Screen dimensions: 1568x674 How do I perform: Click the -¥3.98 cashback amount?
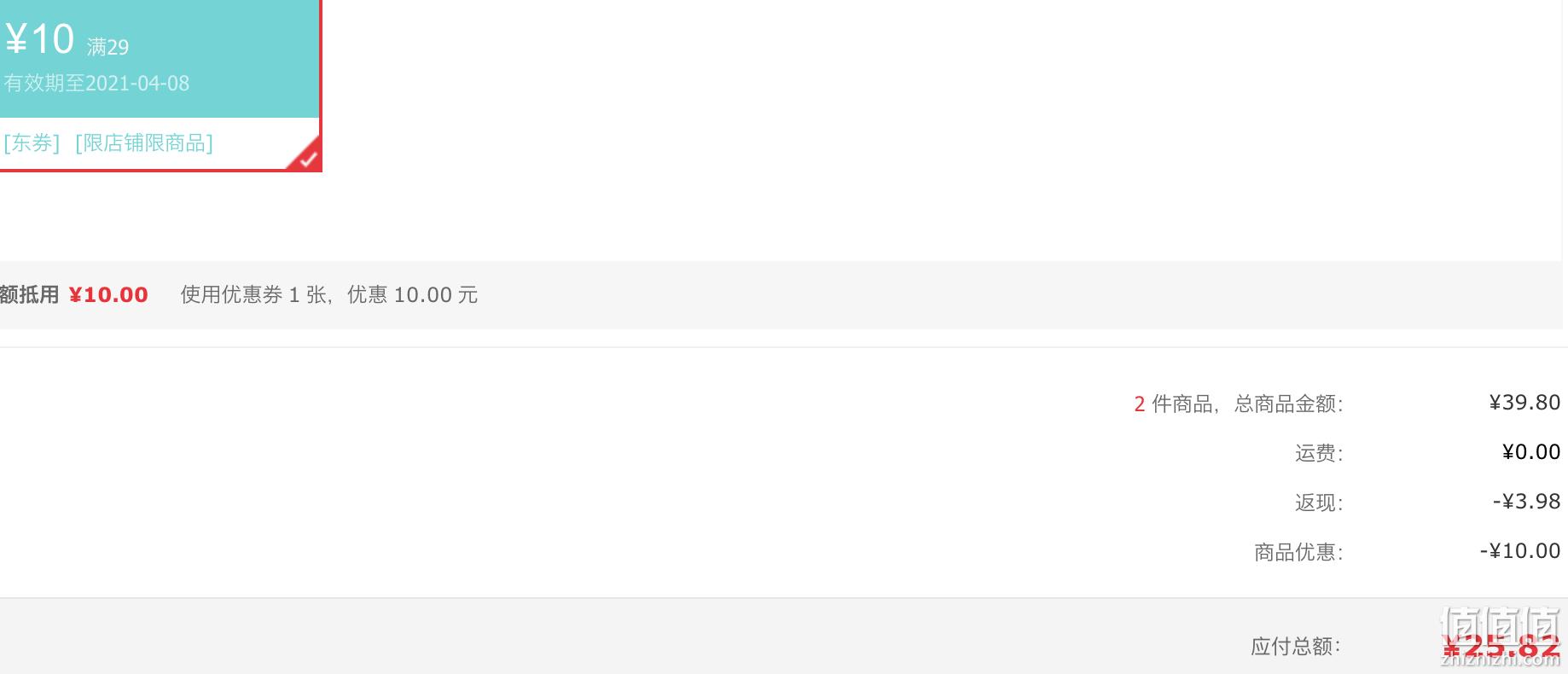point(1526,502)
